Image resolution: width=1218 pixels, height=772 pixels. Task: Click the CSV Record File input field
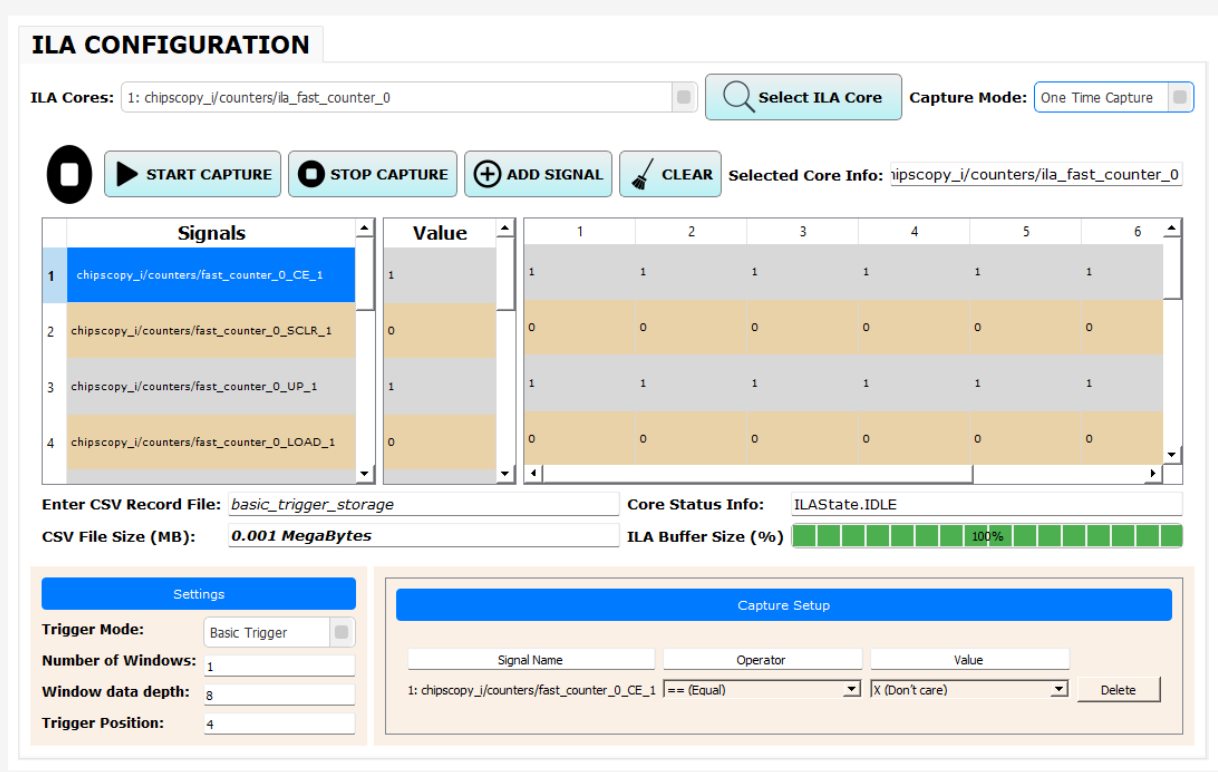[423, 504]
